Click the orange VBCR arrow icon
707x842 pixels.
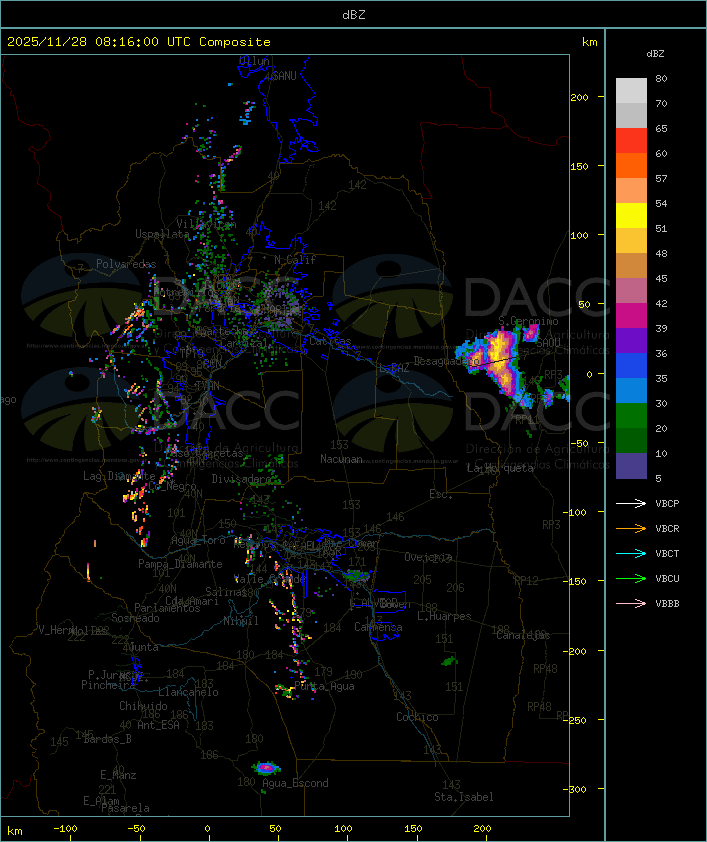pos(631,528)
